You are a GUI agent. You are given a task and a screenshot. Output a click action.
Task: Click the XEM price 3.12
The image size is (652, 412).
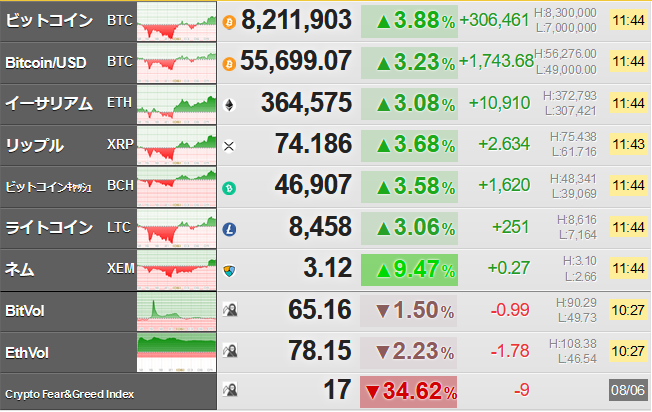[328, 267]
